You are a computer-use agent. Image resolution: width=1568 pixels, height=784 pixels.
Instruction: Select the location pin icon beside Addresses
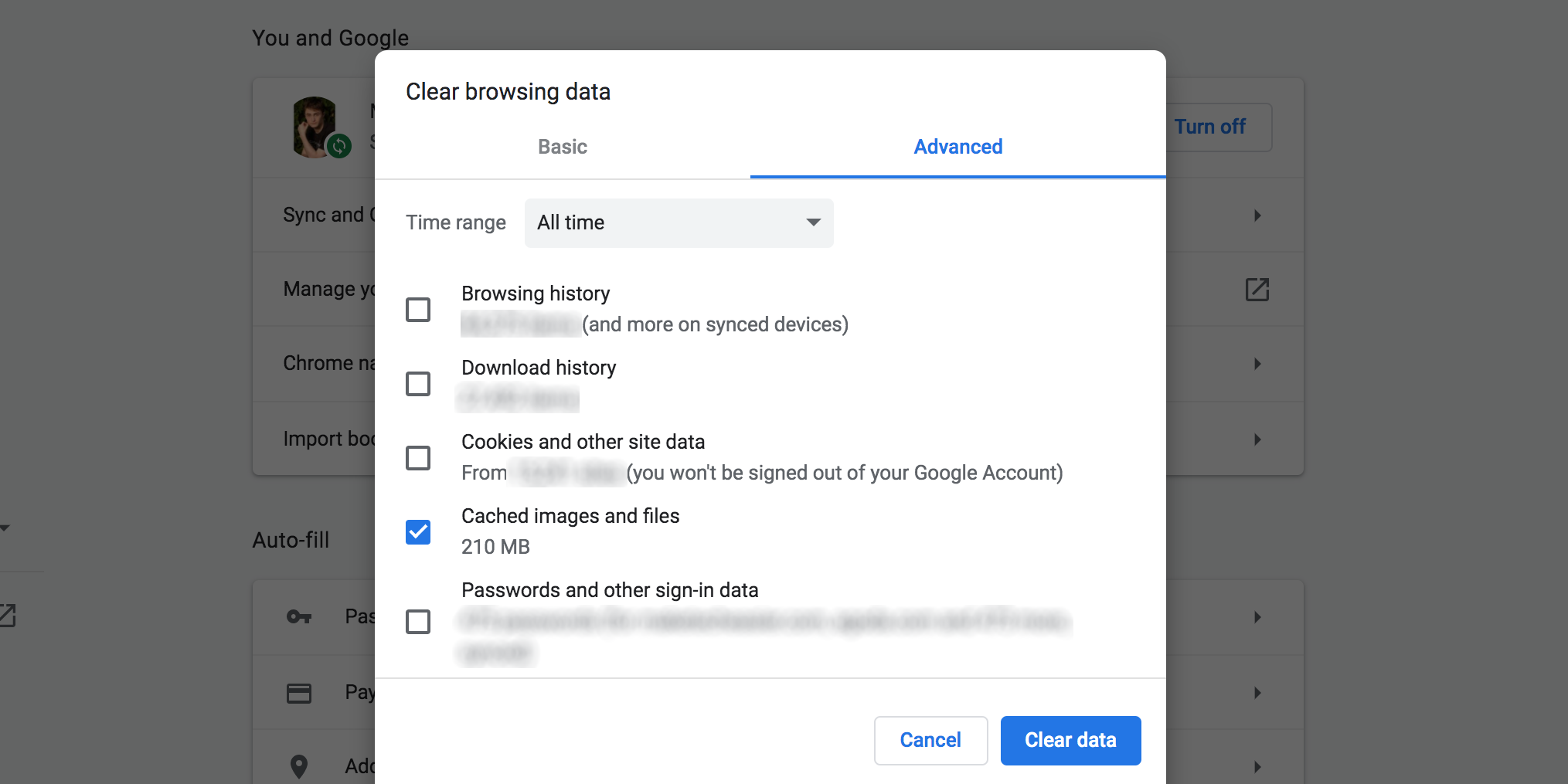click(299, 765)
